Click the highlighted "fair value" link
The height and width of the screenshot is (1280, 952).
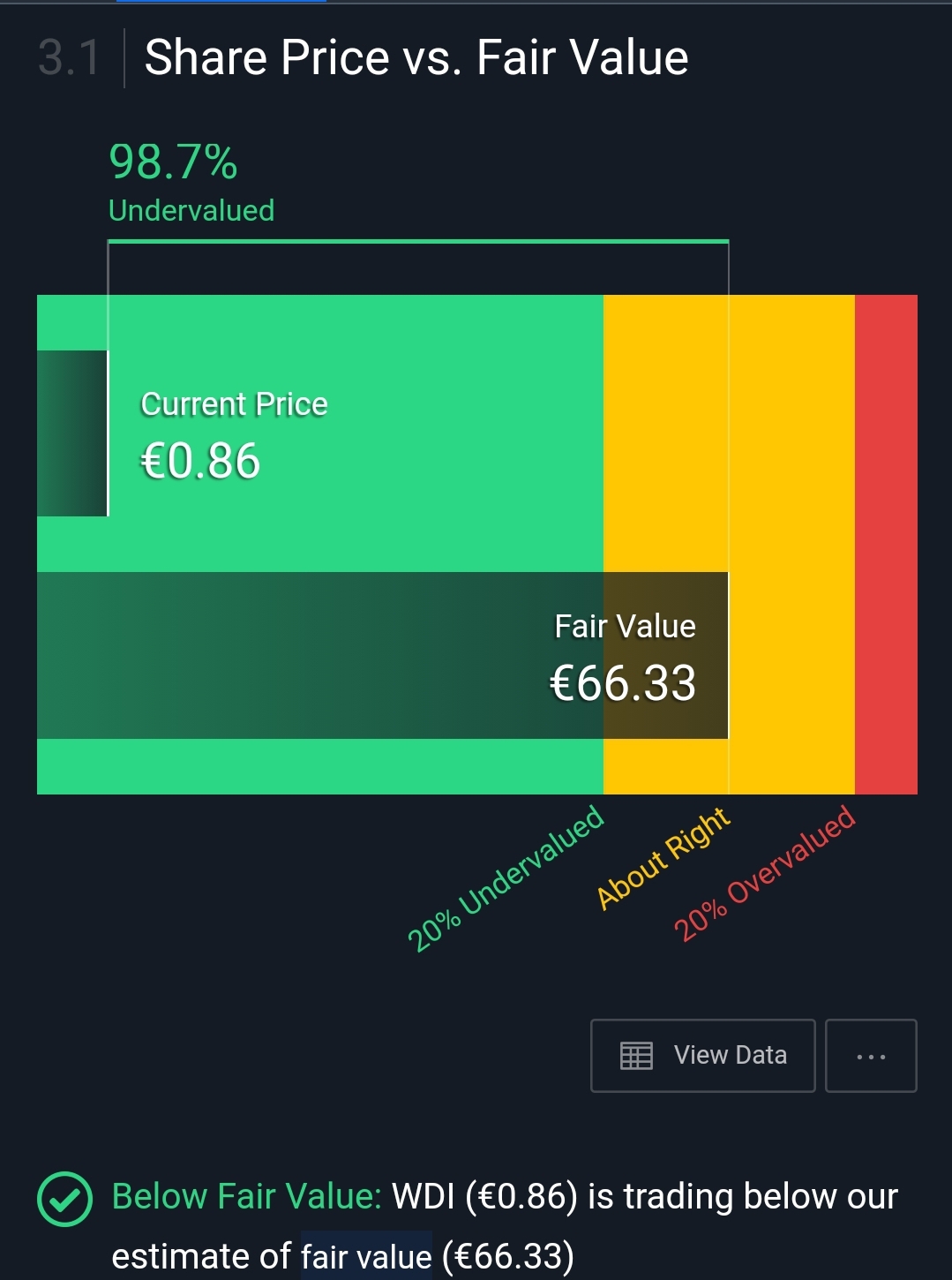point(366,1256)
